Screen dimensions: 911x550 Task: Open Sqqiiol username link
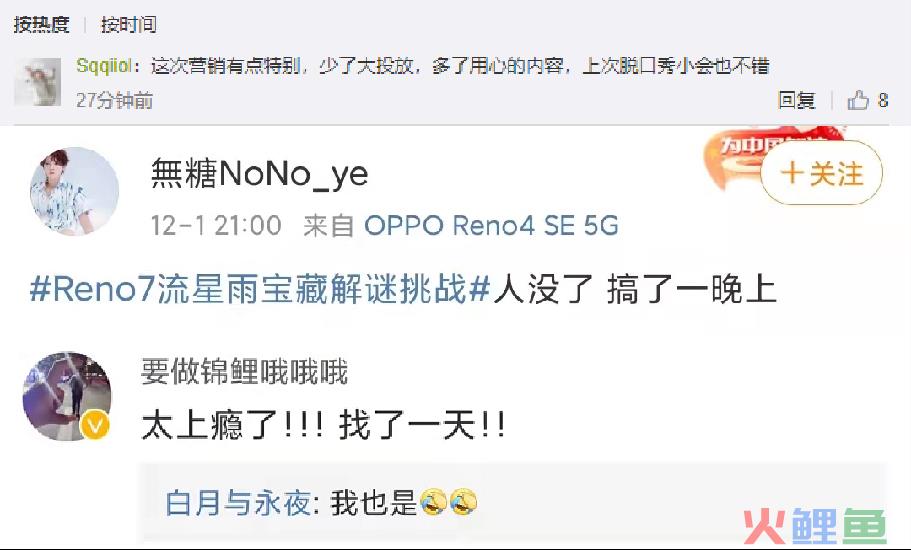tap(104, 66)
